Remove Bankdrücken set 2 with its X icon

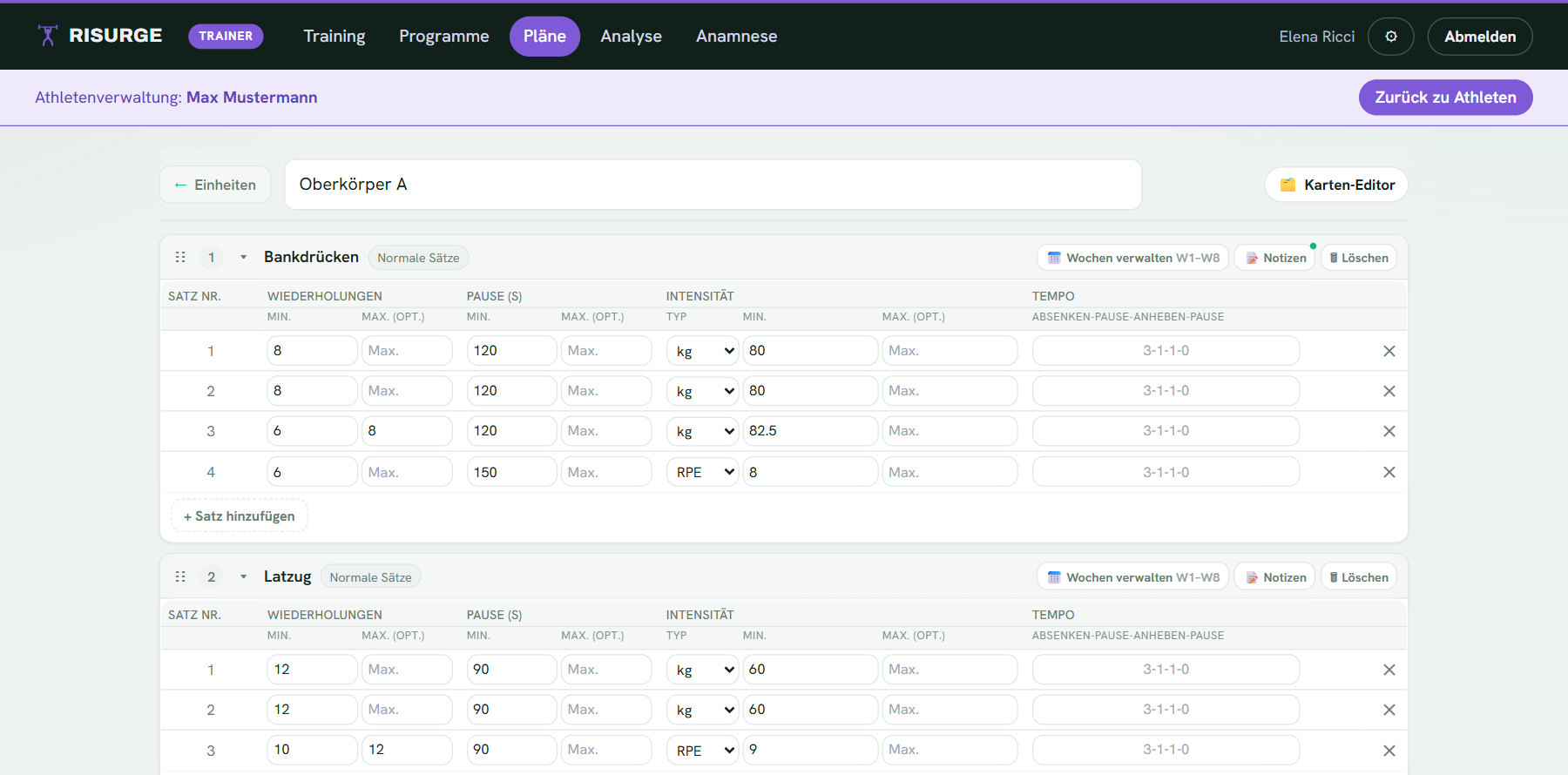[x=1389, y=391]
